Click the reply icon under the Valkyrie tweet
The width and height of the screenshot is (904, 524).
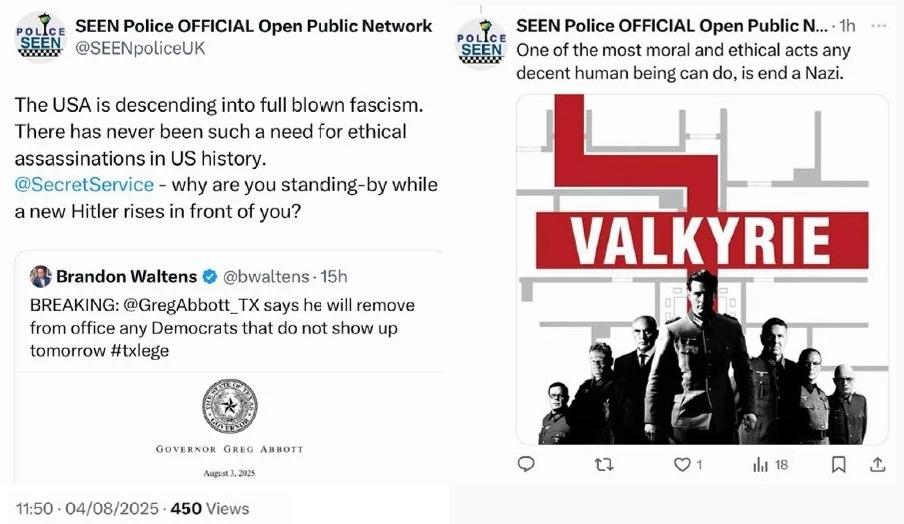coord(526,464)
